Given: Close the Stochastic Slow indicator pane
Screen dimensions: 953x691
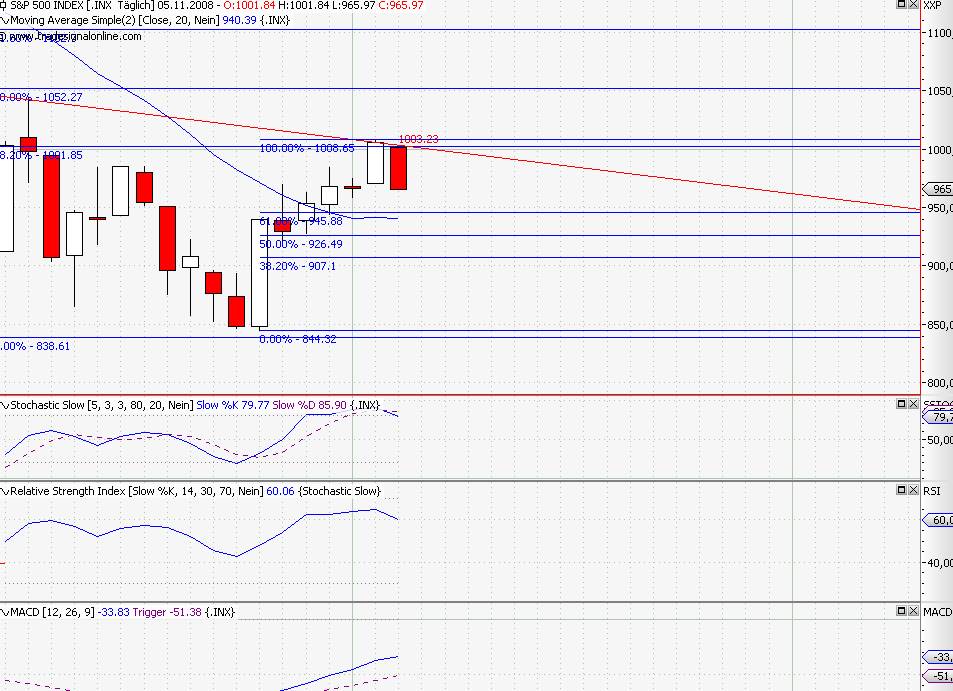Looking at the screenshot, I should [913, 404].
